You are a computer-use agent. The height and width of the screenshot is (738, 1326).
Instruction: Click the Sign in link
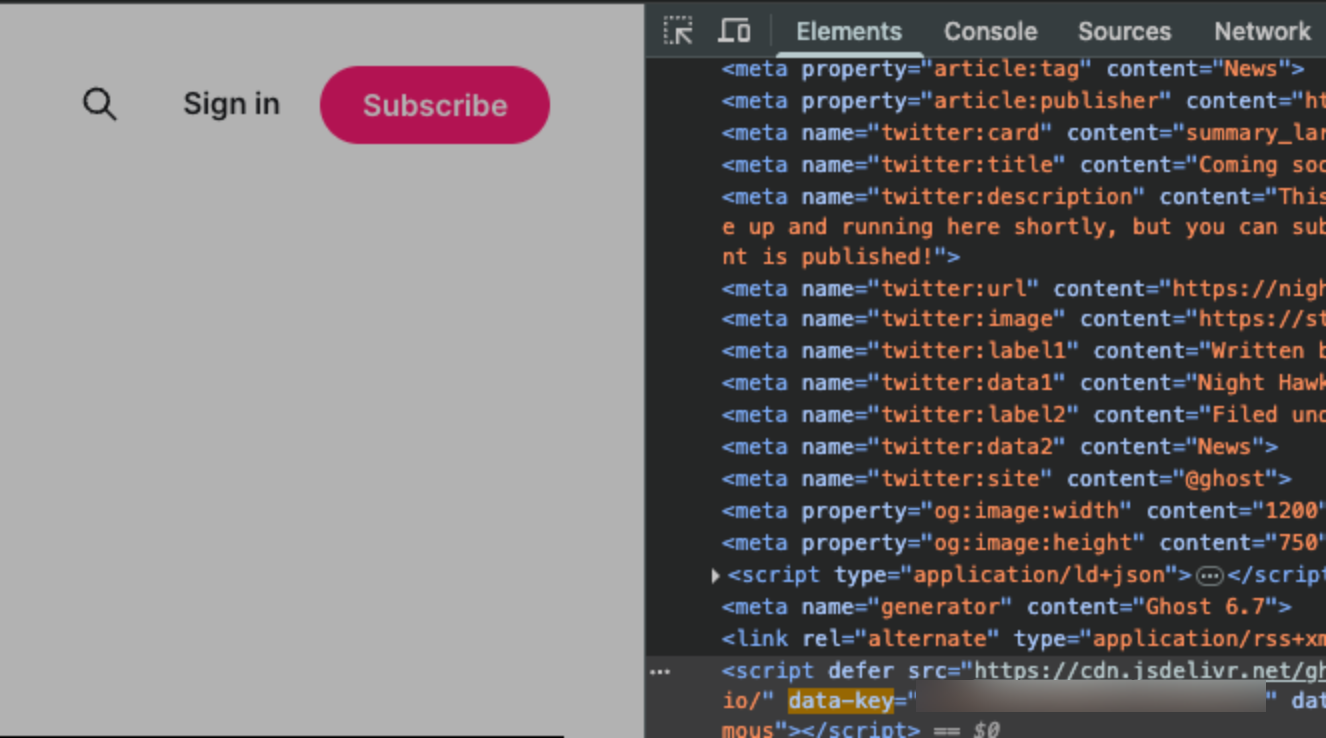pyautogui.click(x=231, y=104)
